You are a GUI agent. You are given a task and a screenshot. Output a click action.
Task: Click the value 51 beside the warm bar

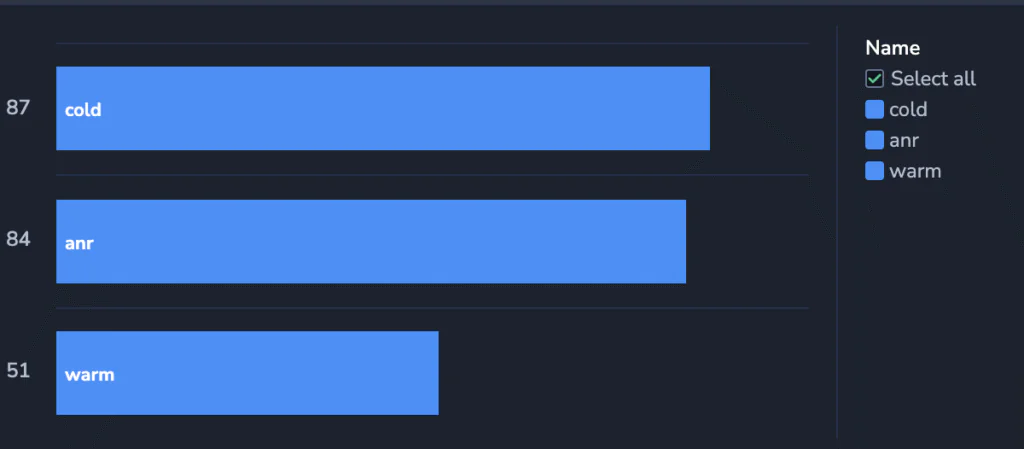18,371
